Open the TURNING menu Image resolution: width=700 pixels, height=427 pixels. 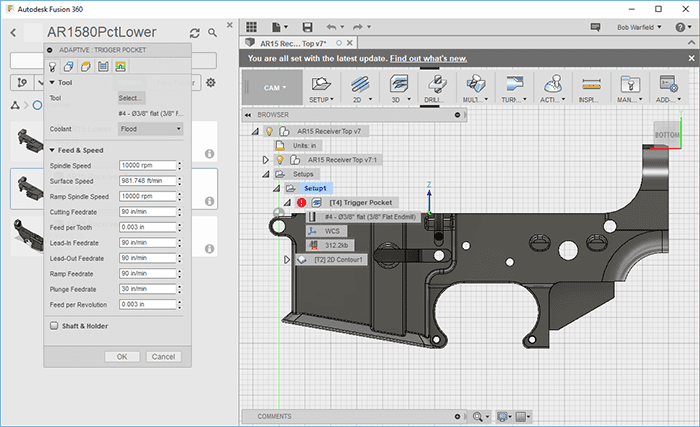pyautogui.click(x=514, y=89)
